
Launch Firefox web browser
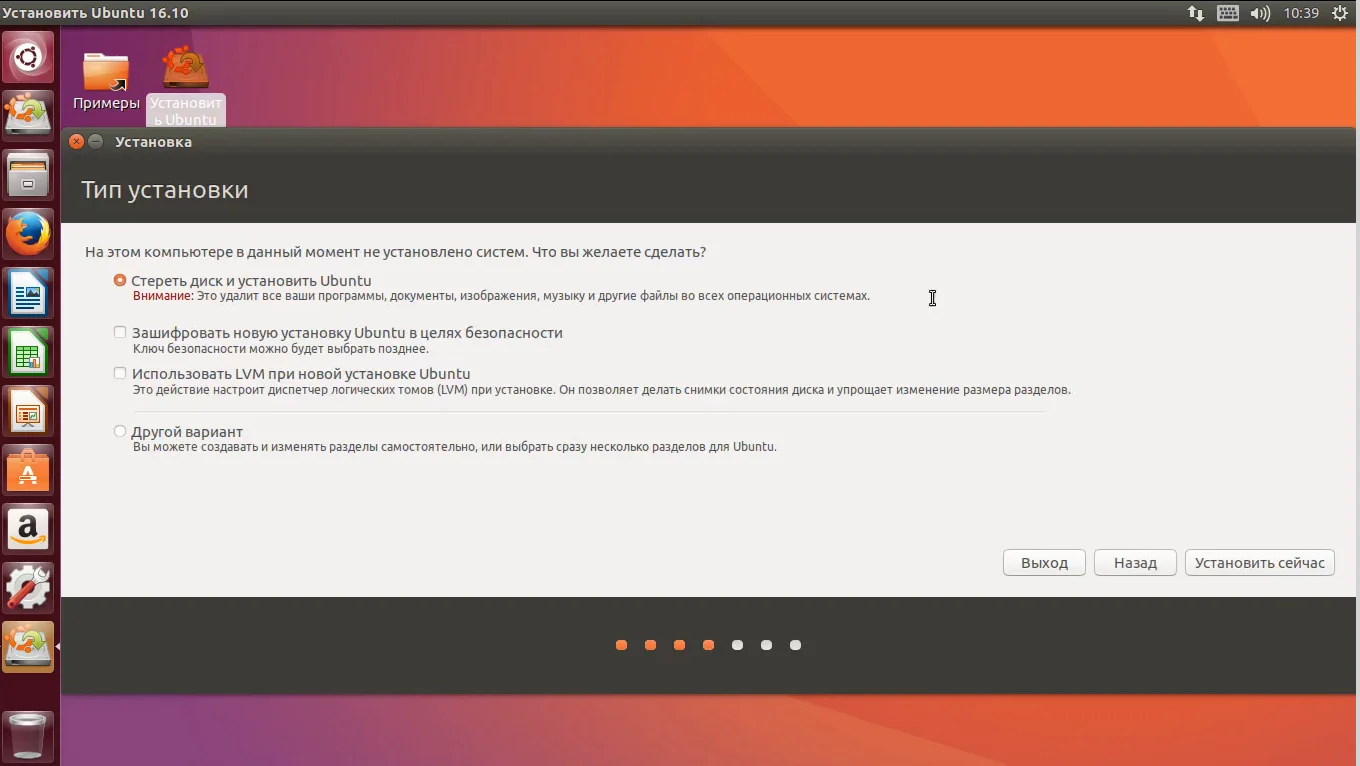[28, 234]
